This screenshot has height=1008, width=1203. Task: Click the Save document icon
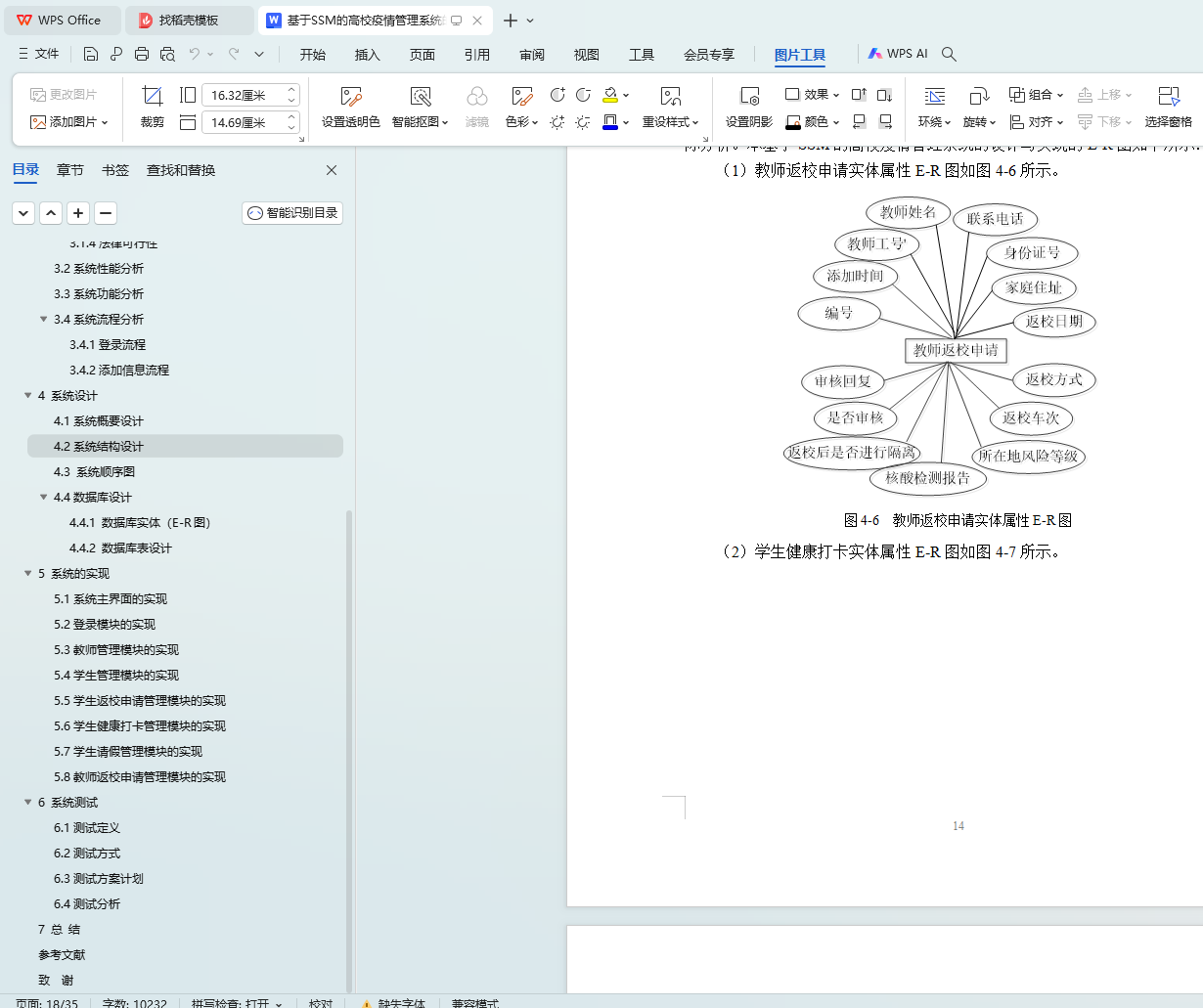click(91, 54)
